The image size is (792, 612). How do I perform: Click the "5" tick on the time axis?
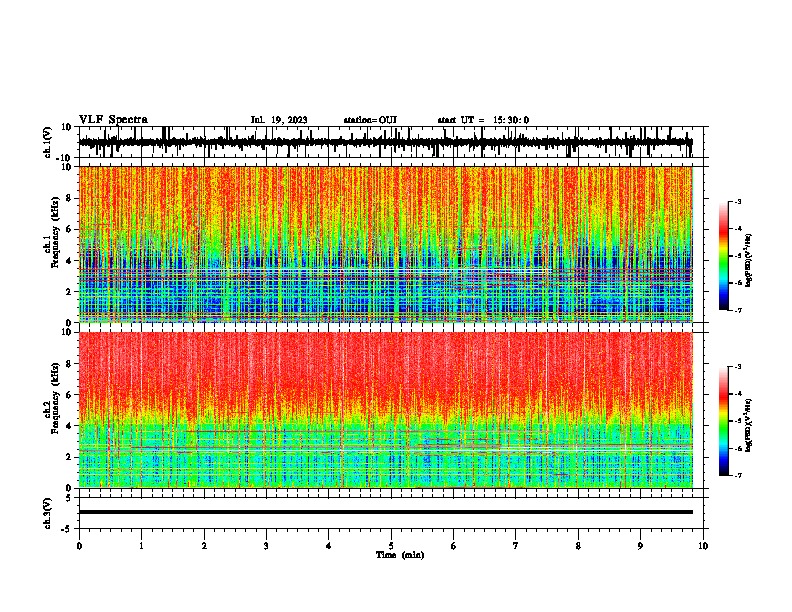(x=391, y=546)
